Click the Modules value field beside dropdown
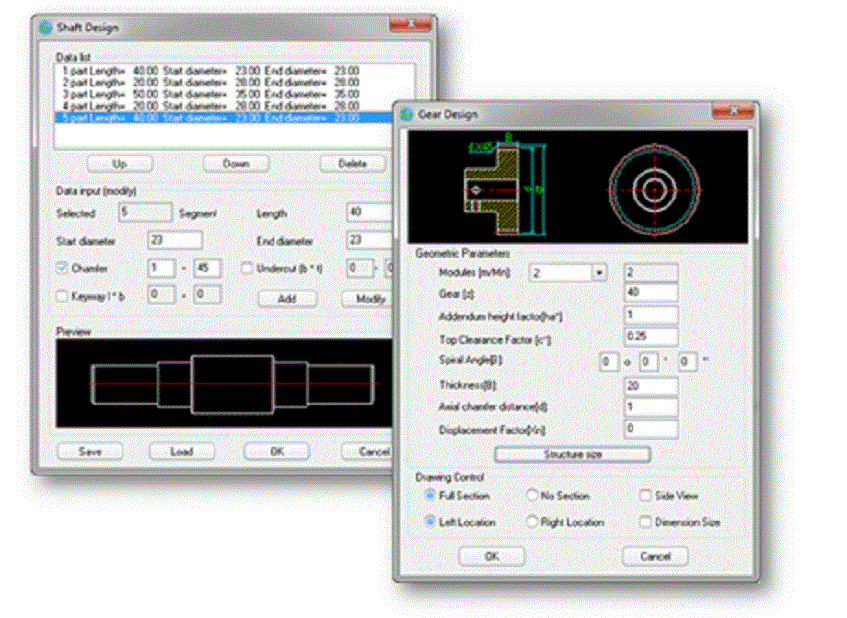 (x=651, y=273)
